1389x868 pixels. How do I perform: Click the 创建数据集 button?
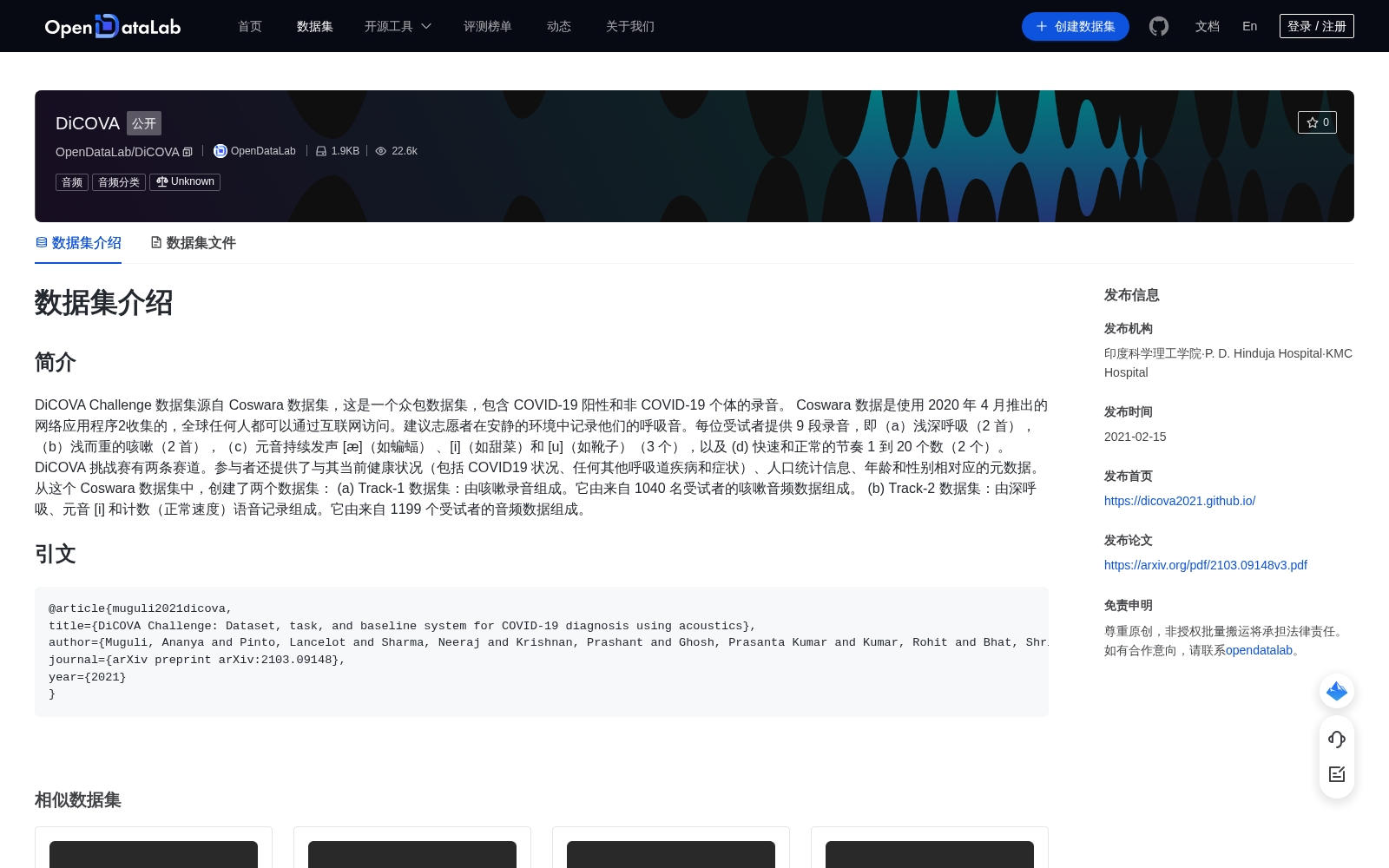point(1076,26)
